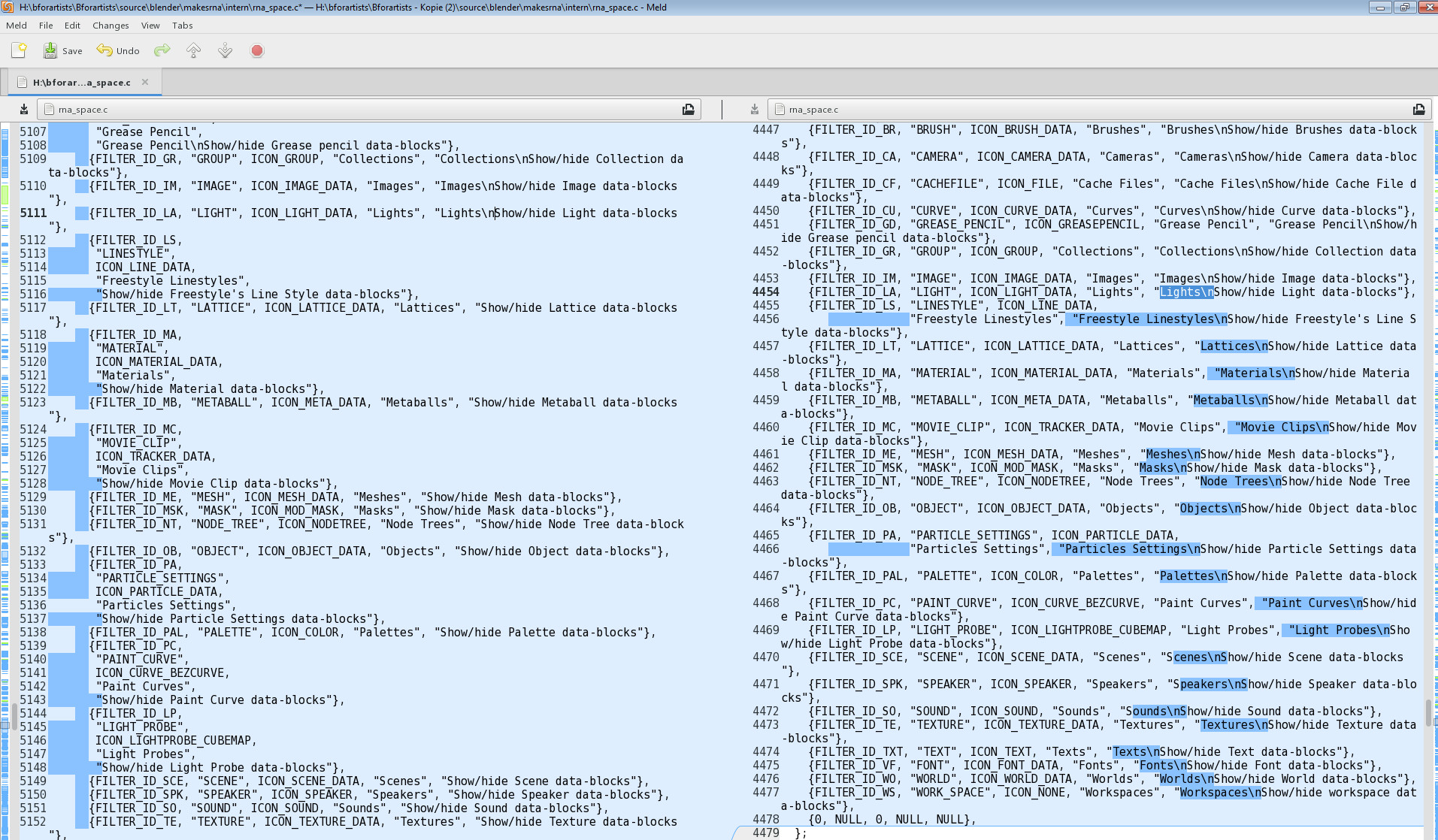Close the H:\bforar...a_space.c tab
This screenshot has width=1438, height=840.
point(145,82)
